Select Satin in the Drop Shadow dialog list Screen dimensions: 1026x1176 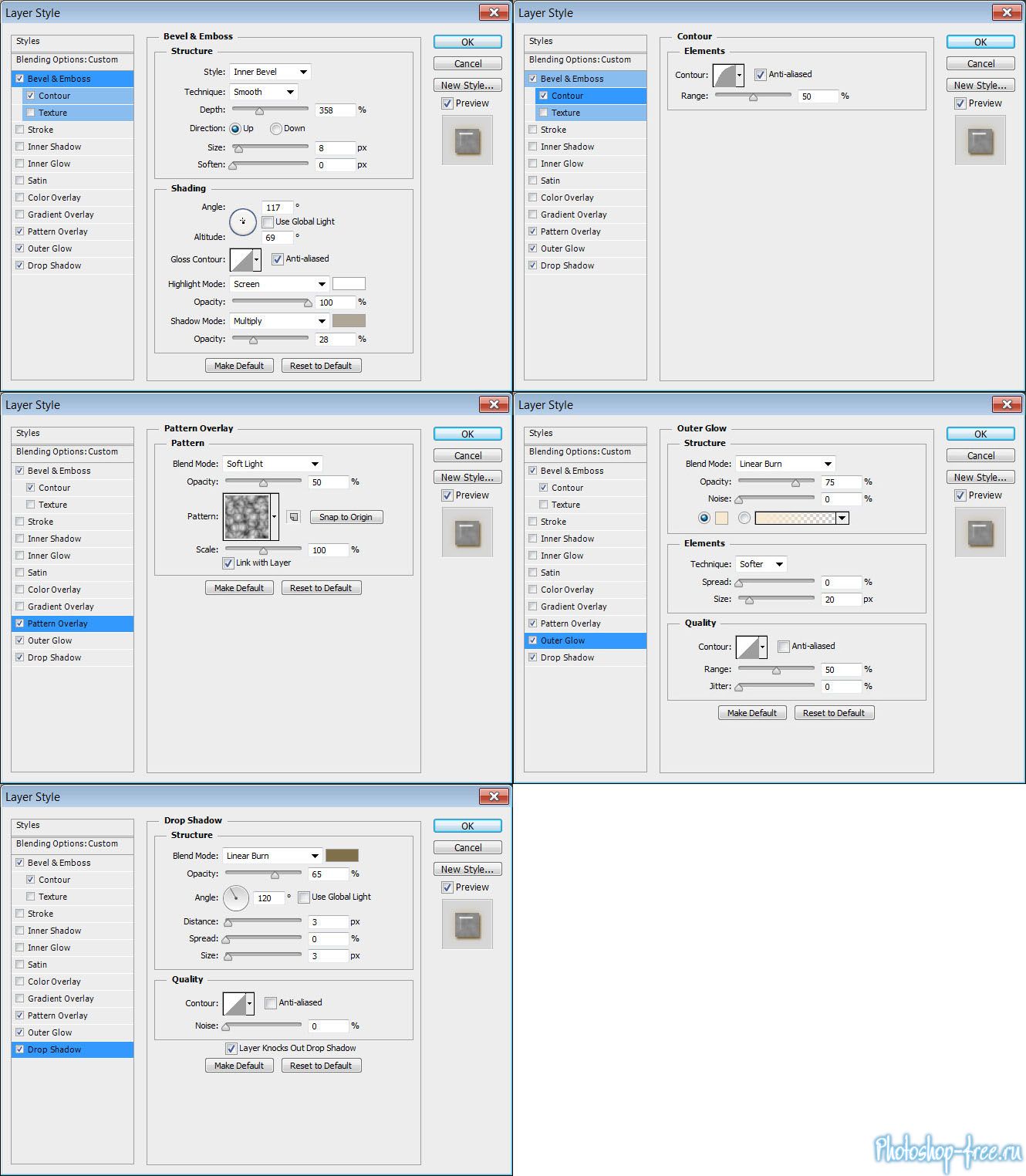pos(37,965)
